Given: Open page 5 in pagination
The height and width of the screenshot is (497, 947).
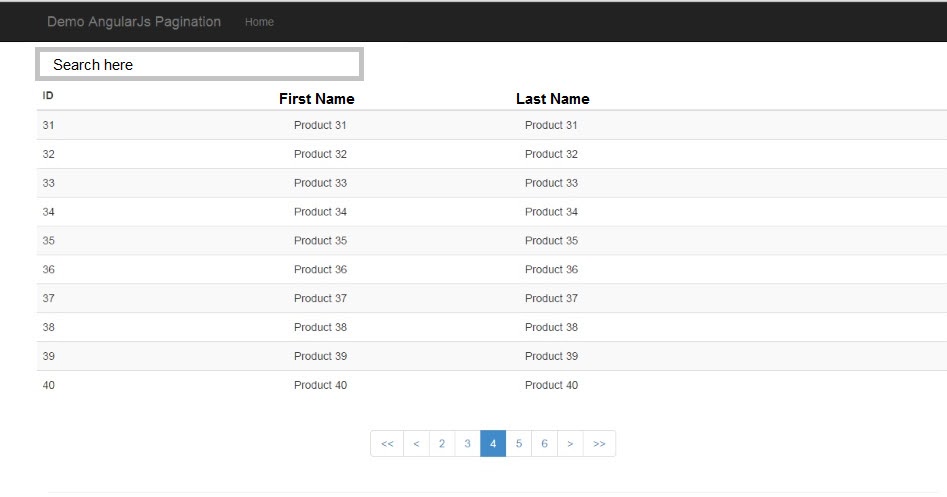Looking at the screenshot, I should point(519,443).
